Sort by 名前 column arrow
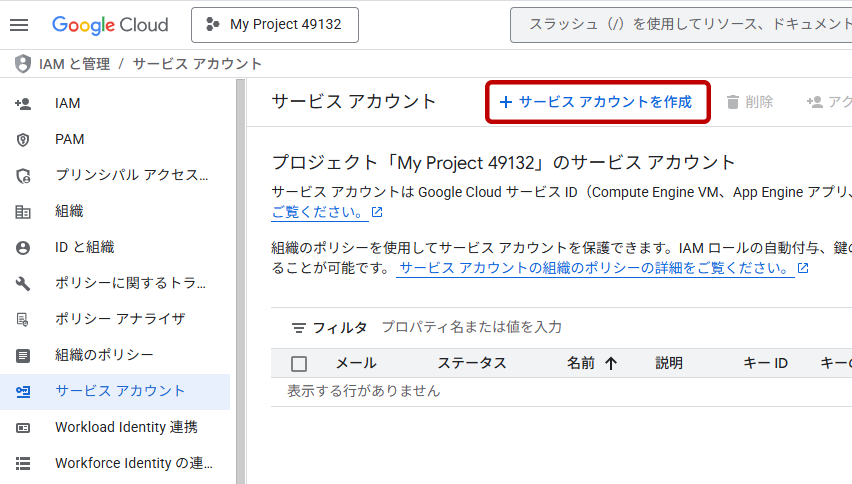Viewport: 852px width, 484px height. pyautogui.click(x=611, y=364)
